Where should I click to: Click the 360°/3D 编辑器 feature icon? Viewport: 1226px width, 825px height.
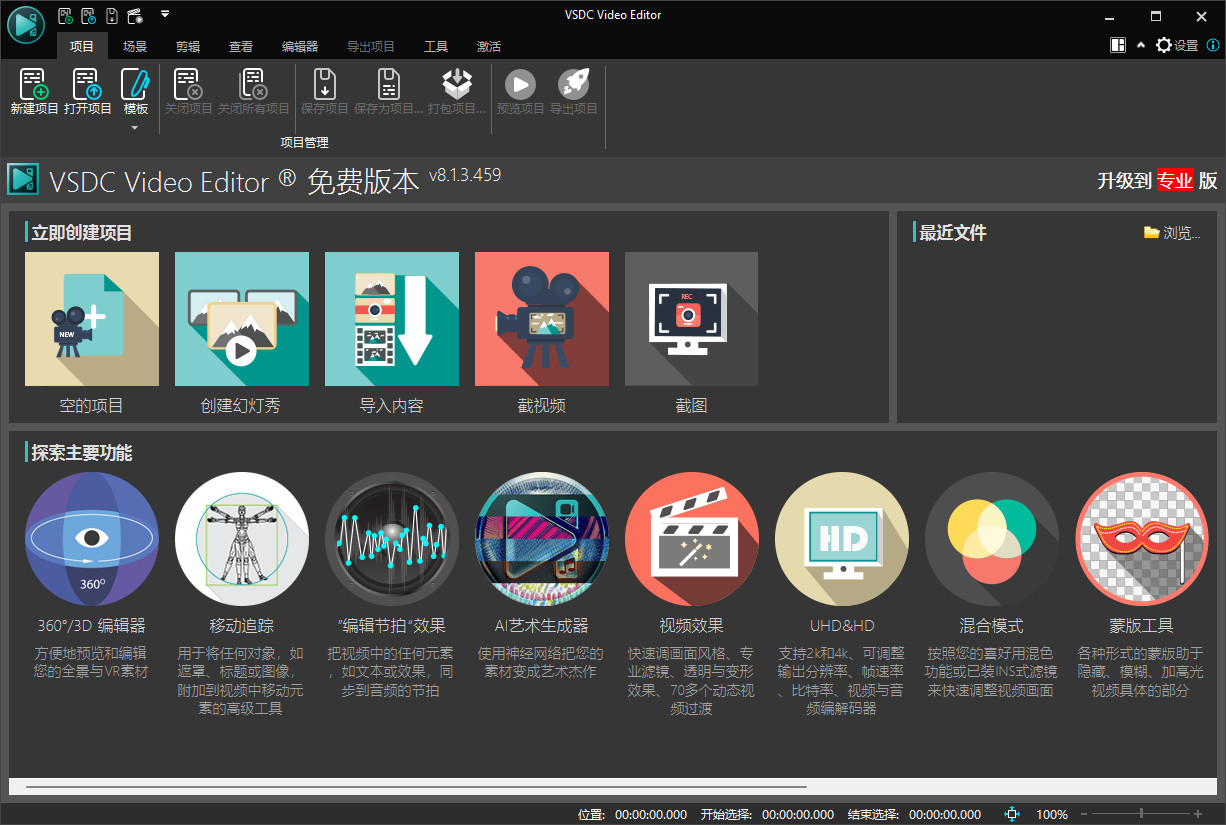pos(91,539)
